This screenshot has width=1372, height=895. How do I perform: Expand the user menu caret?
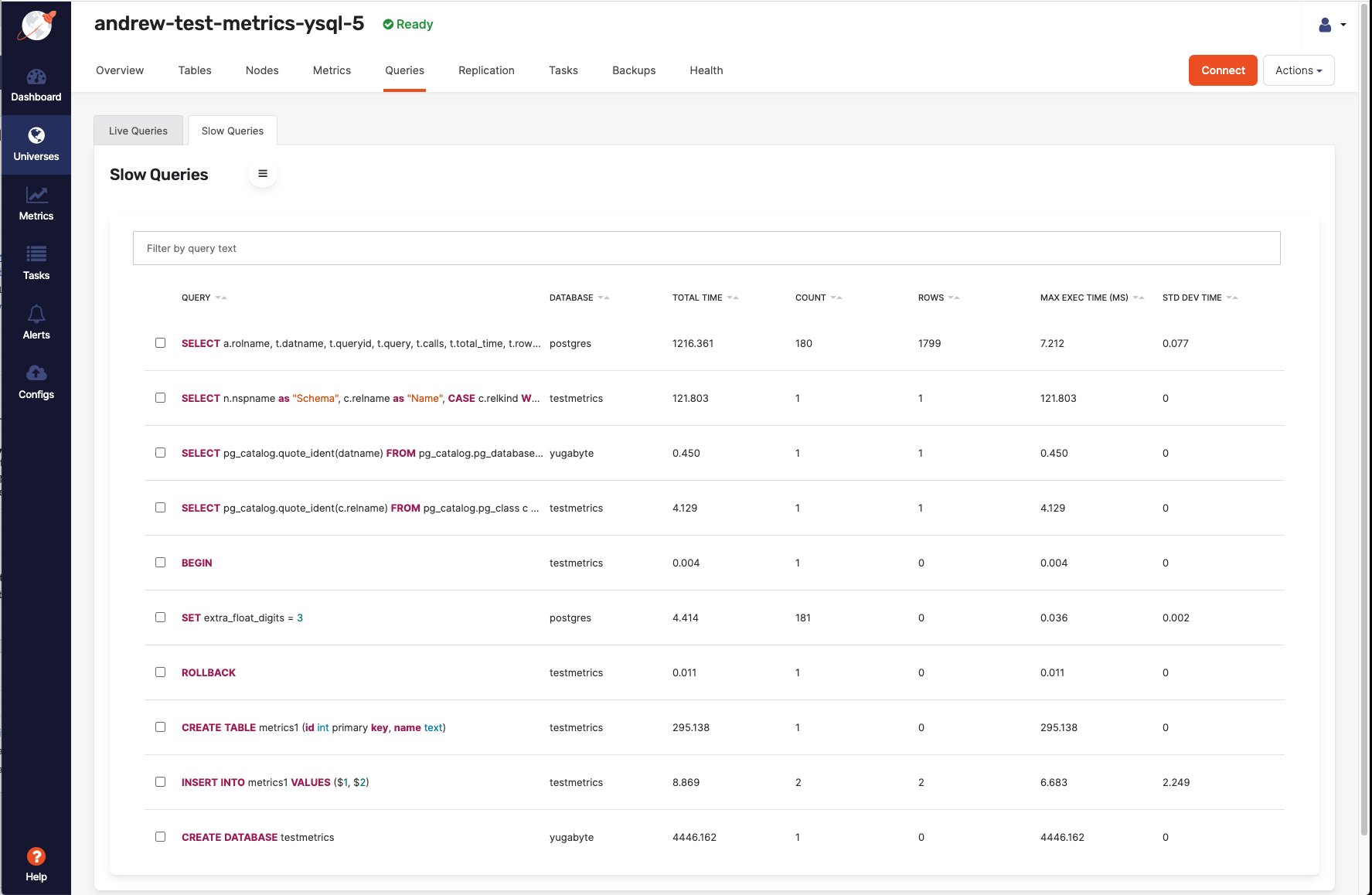(1343, 25)
